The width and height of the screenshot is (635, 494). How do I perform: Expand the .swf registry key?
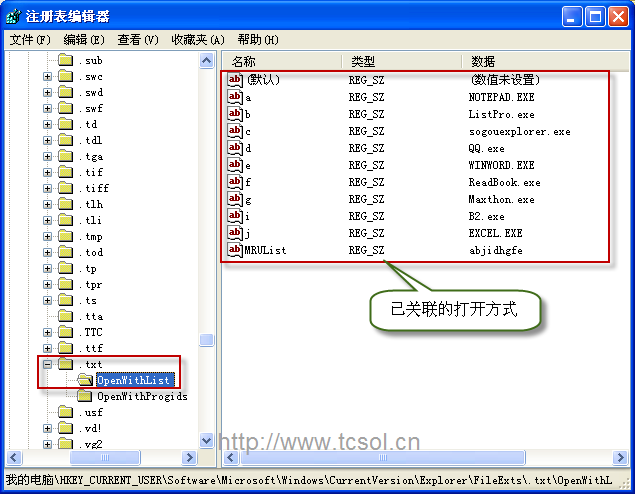(47, 109)
